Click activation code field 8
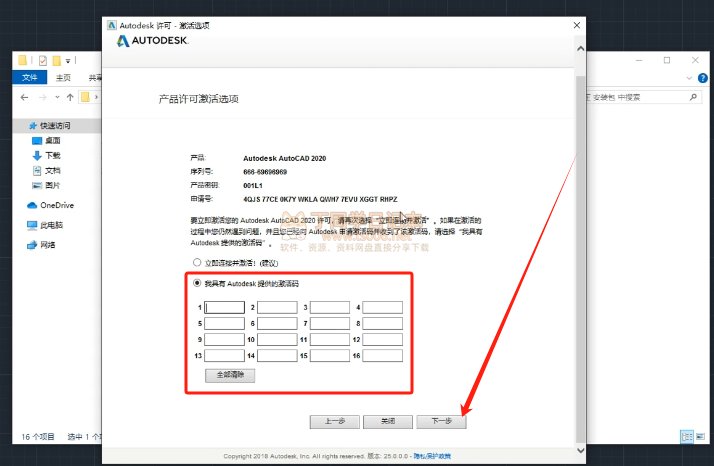This screenshot has height=466, width=714. coord(382,323)
